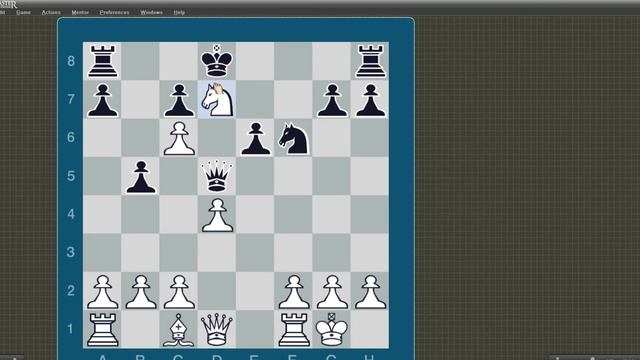Select the white pawn on d4
Viewport: 640px width, 360px height.
tap(217, 215)
